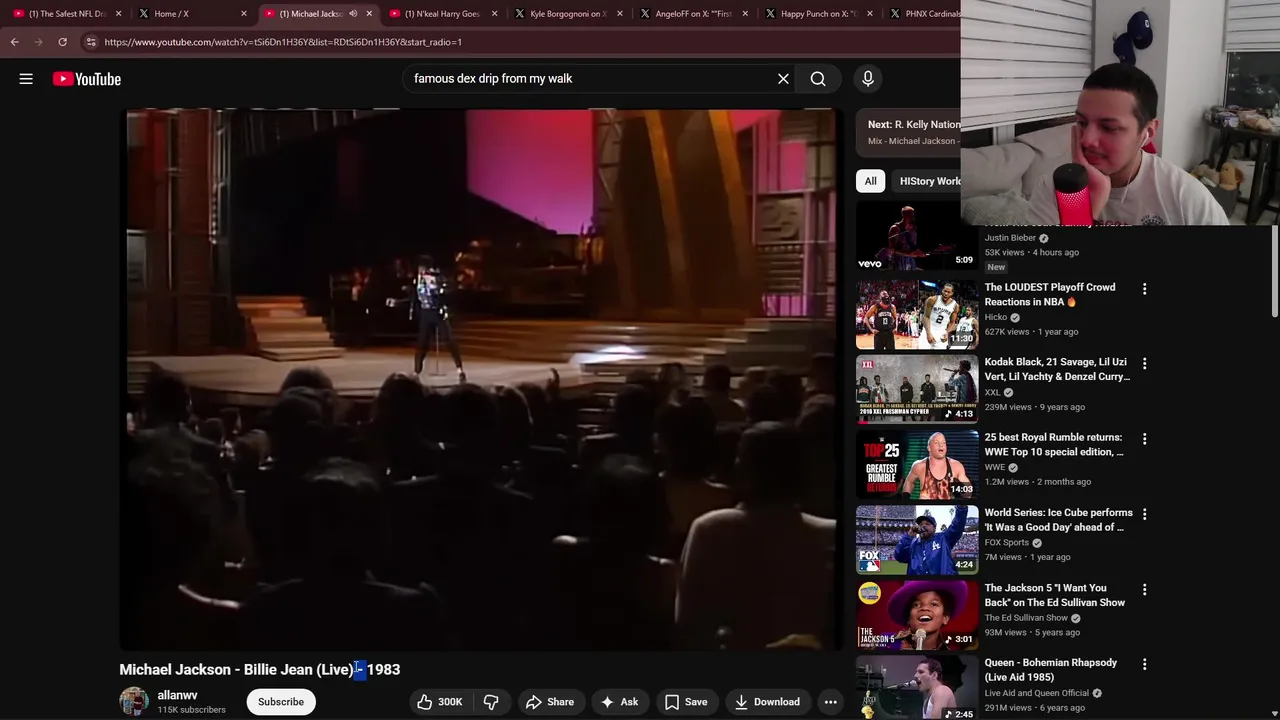Play 25 best Royal Rumble returns thumbnail
Screen dimensions: 1280x720
point(917,464)
